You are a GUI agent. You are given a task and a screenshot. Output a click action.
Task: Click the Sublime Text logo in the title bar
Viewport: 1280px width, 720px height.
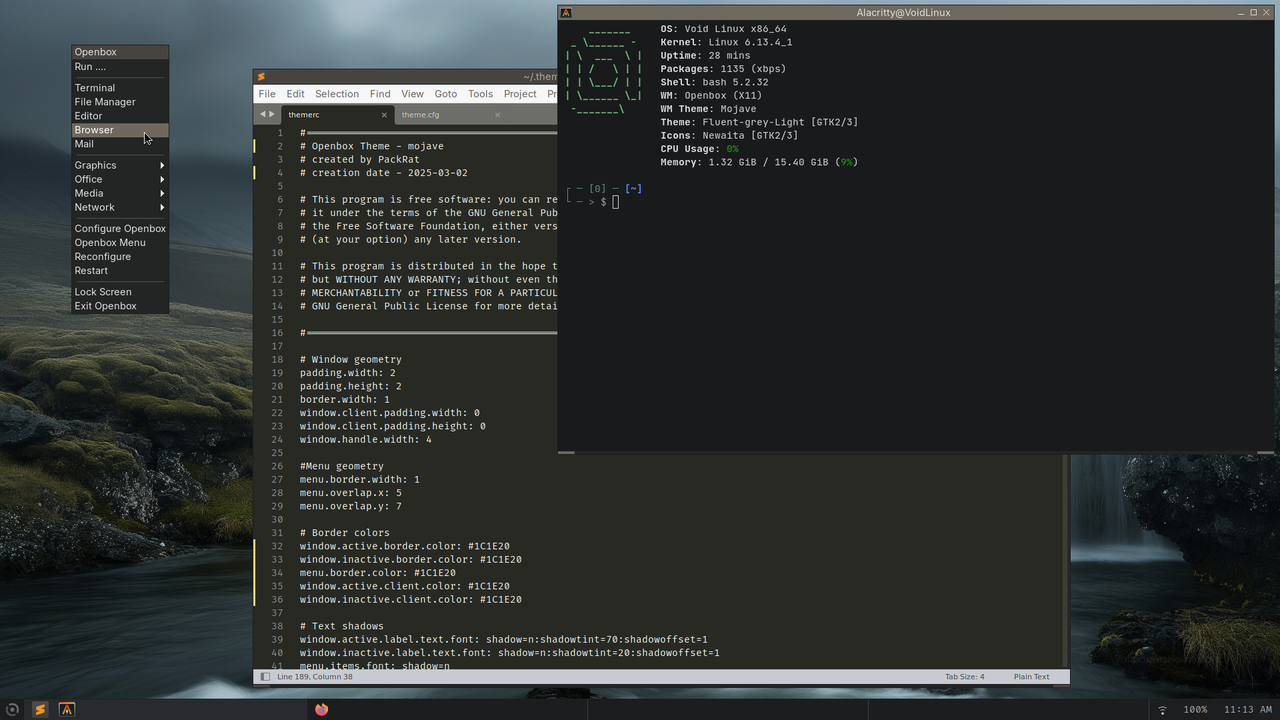pyautogui.click(x=261, y=76)
